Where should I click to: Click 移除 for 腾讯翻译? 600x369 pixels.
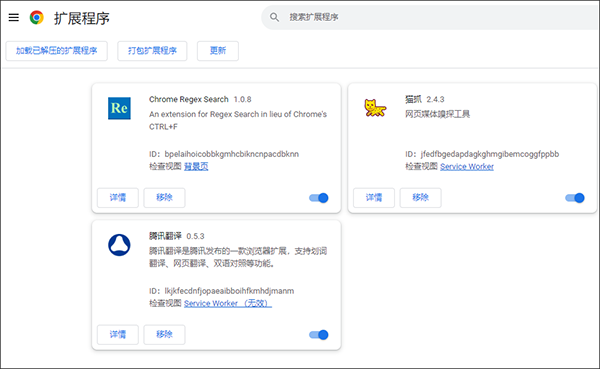pos(165,335)
